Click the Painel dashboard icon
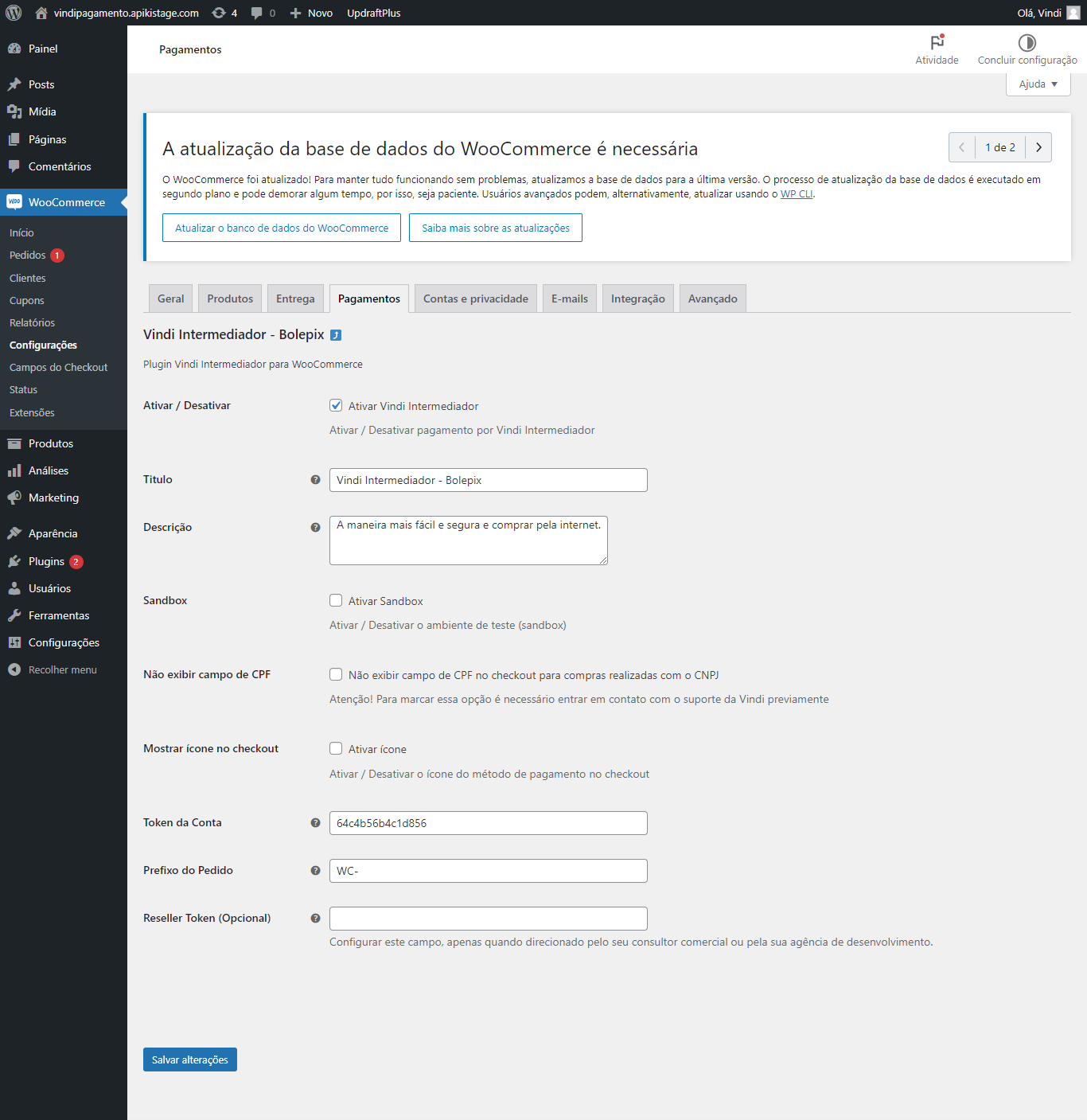 pyautogui.click(x=14, y=49)
